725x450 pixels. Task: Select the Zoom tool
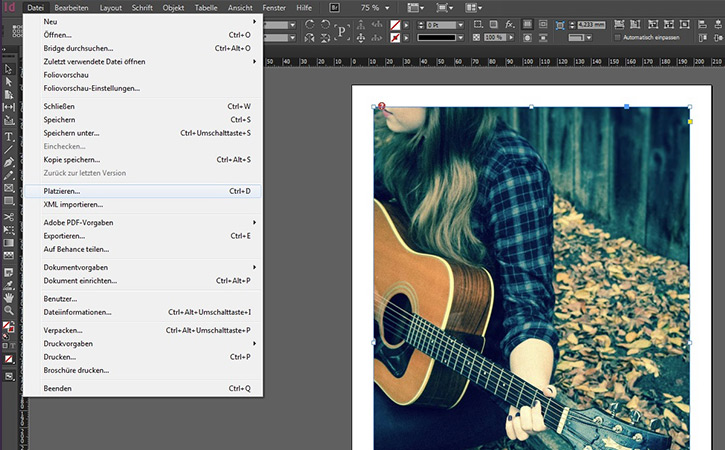pos(8,310)
